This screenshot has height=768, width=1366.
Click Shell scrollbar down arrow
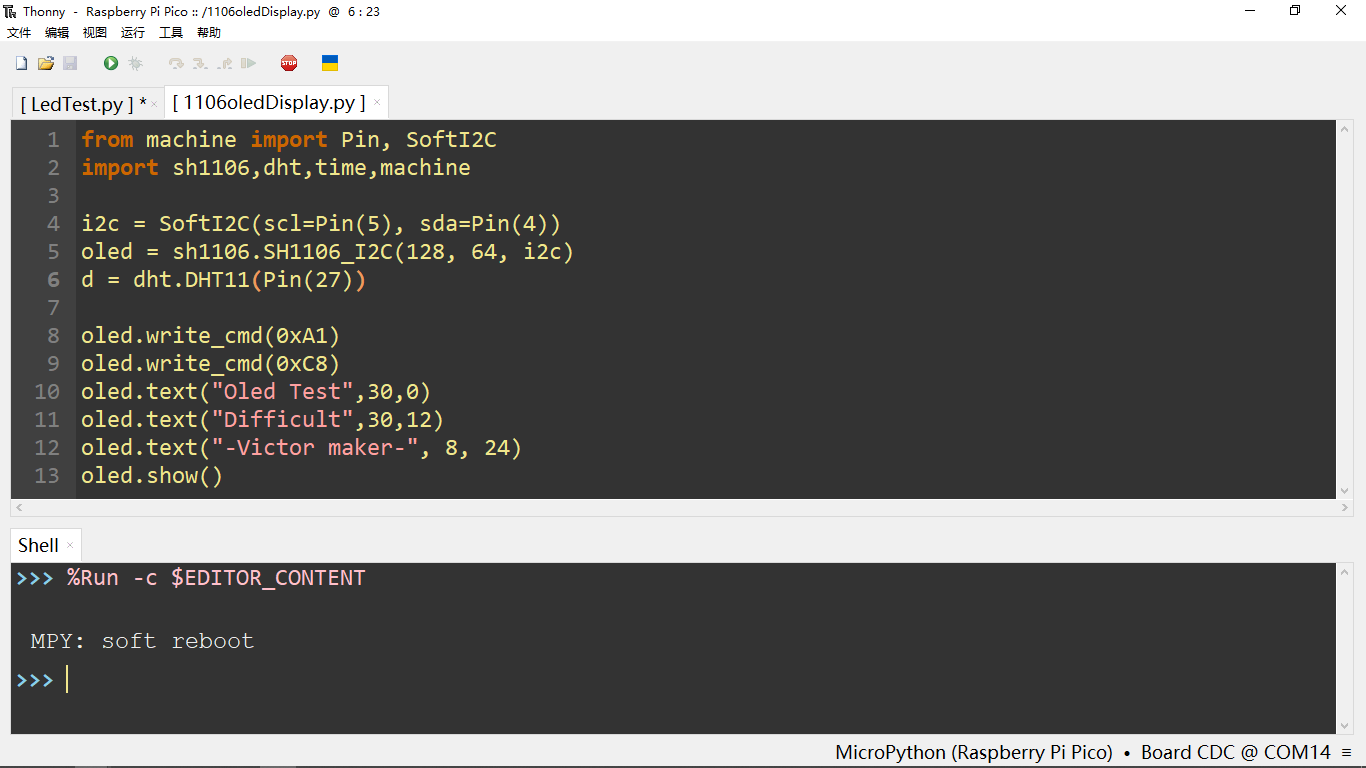(1344, 726)
